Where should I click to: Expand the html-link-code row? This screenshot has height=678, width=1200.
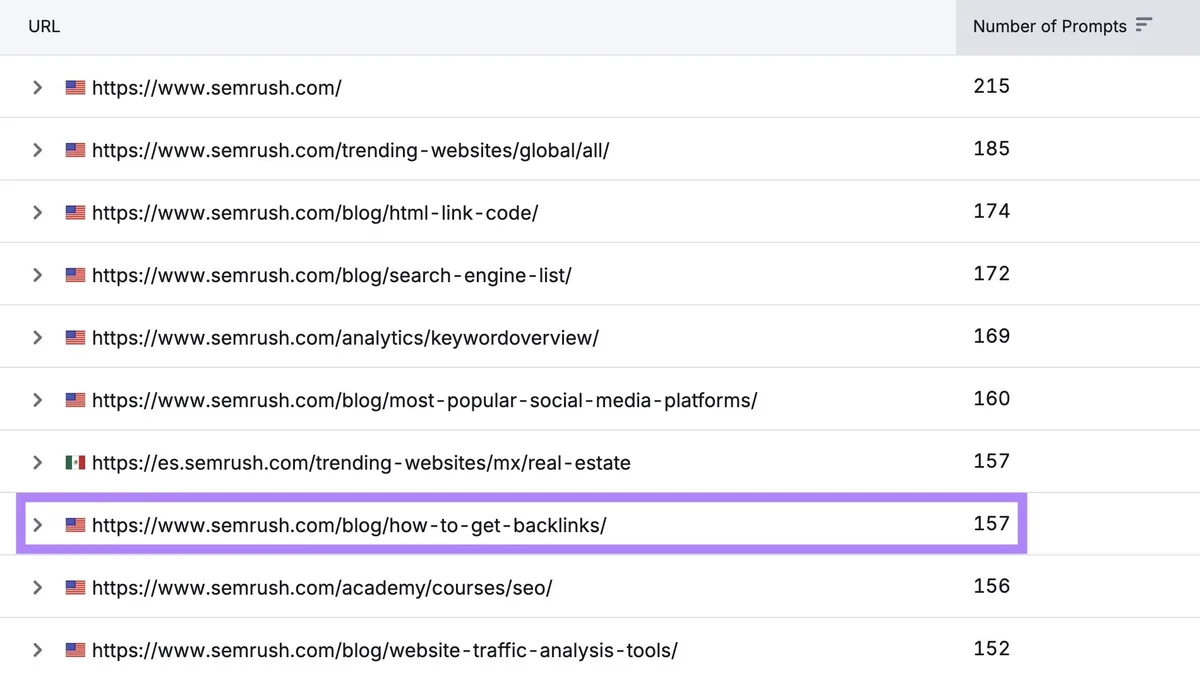[x=37, y=212]
